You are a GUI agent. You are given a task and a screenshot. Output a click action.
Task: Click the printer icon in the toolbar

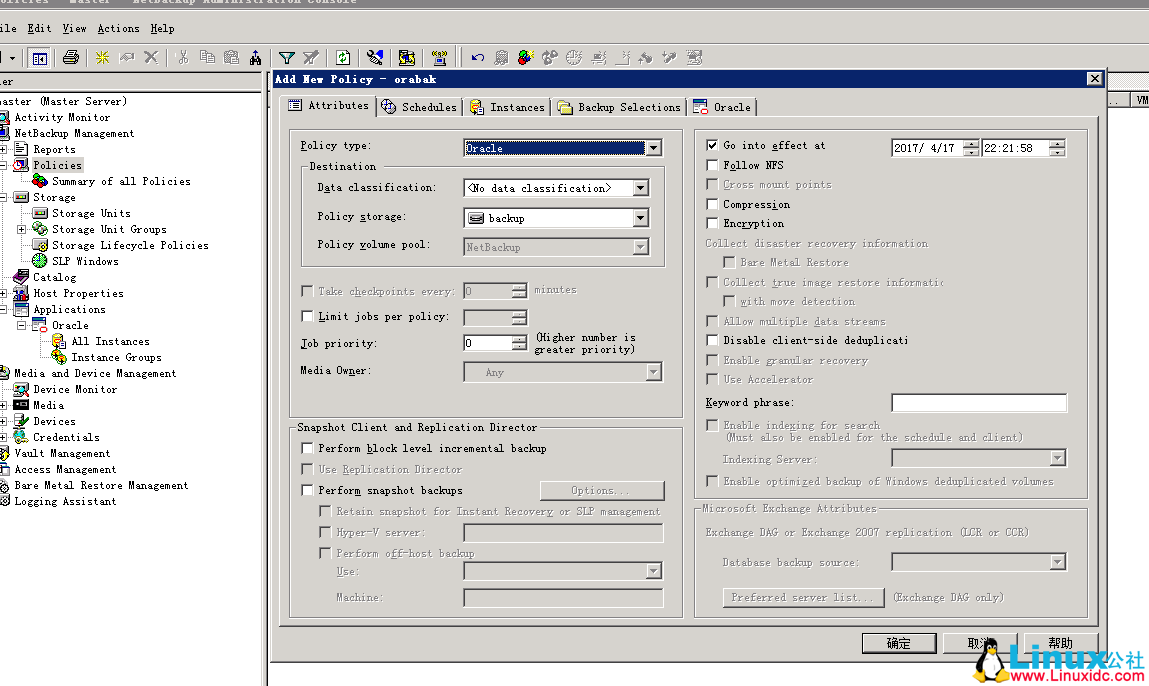coord(70,58)
